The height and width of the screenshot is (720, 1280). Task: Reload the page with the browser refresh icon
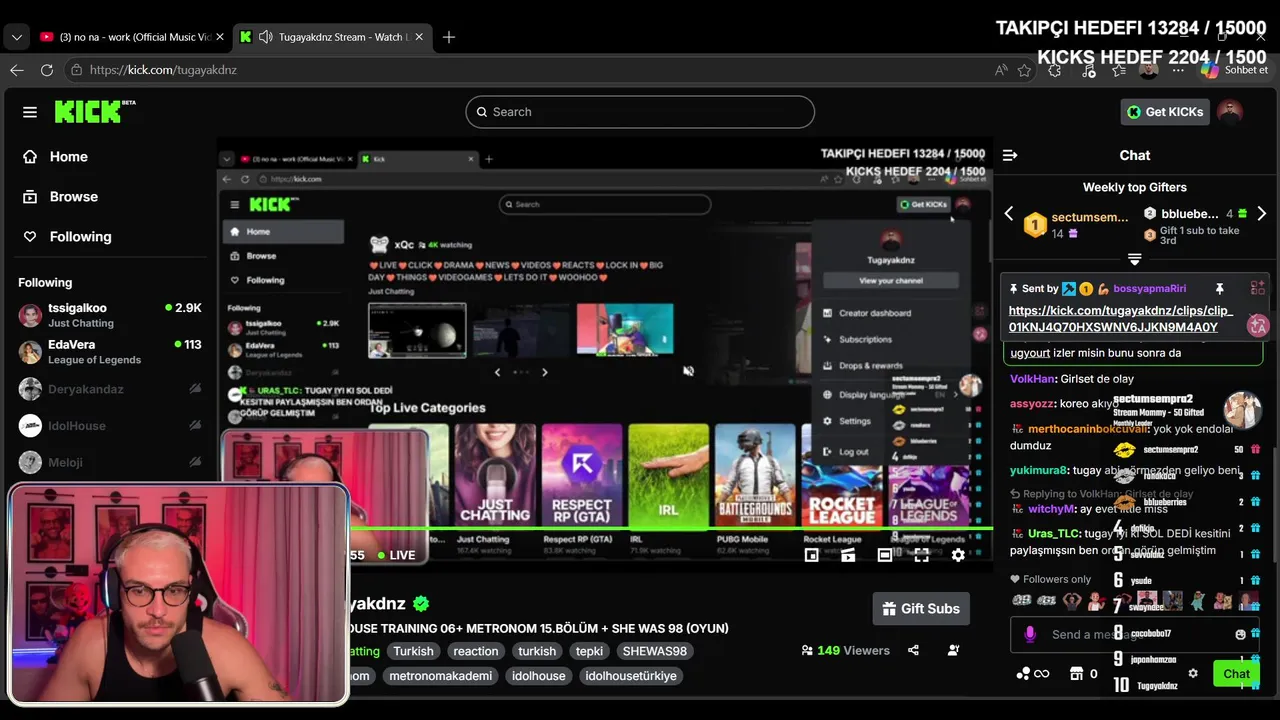[47, 70]
